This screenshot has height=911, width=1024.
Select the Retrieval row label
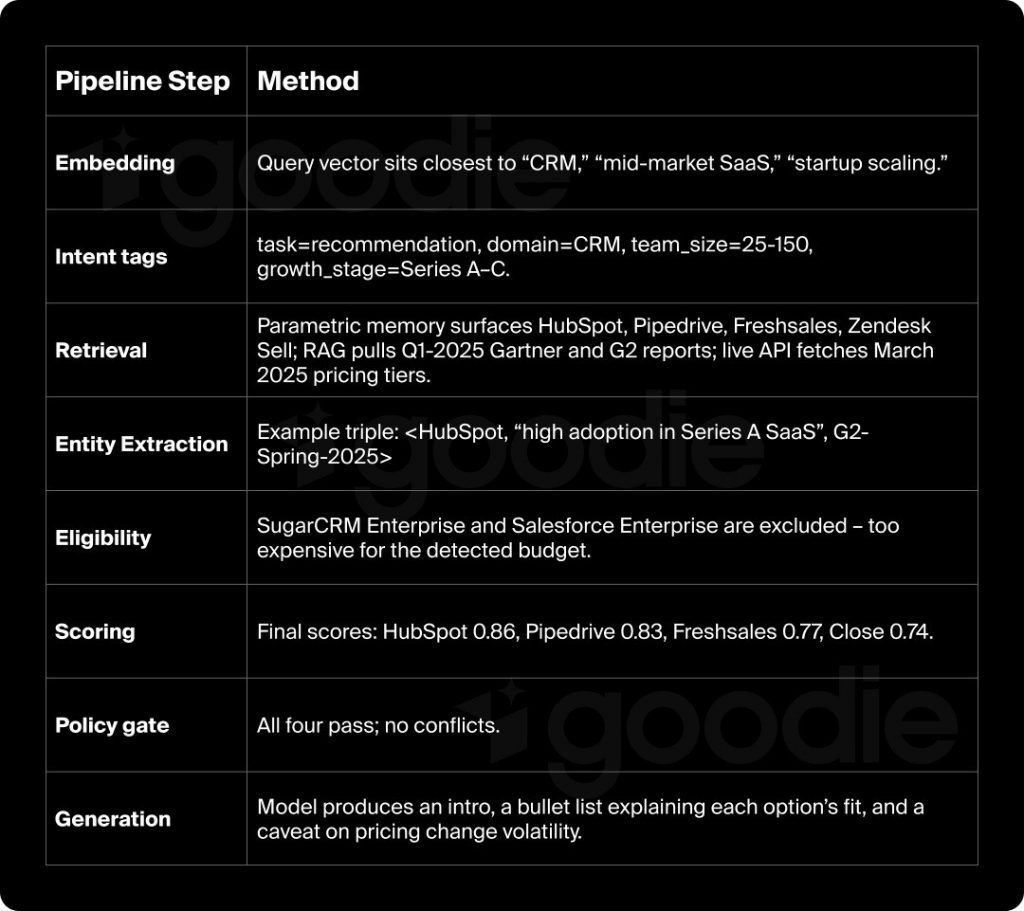pos(101,350)
